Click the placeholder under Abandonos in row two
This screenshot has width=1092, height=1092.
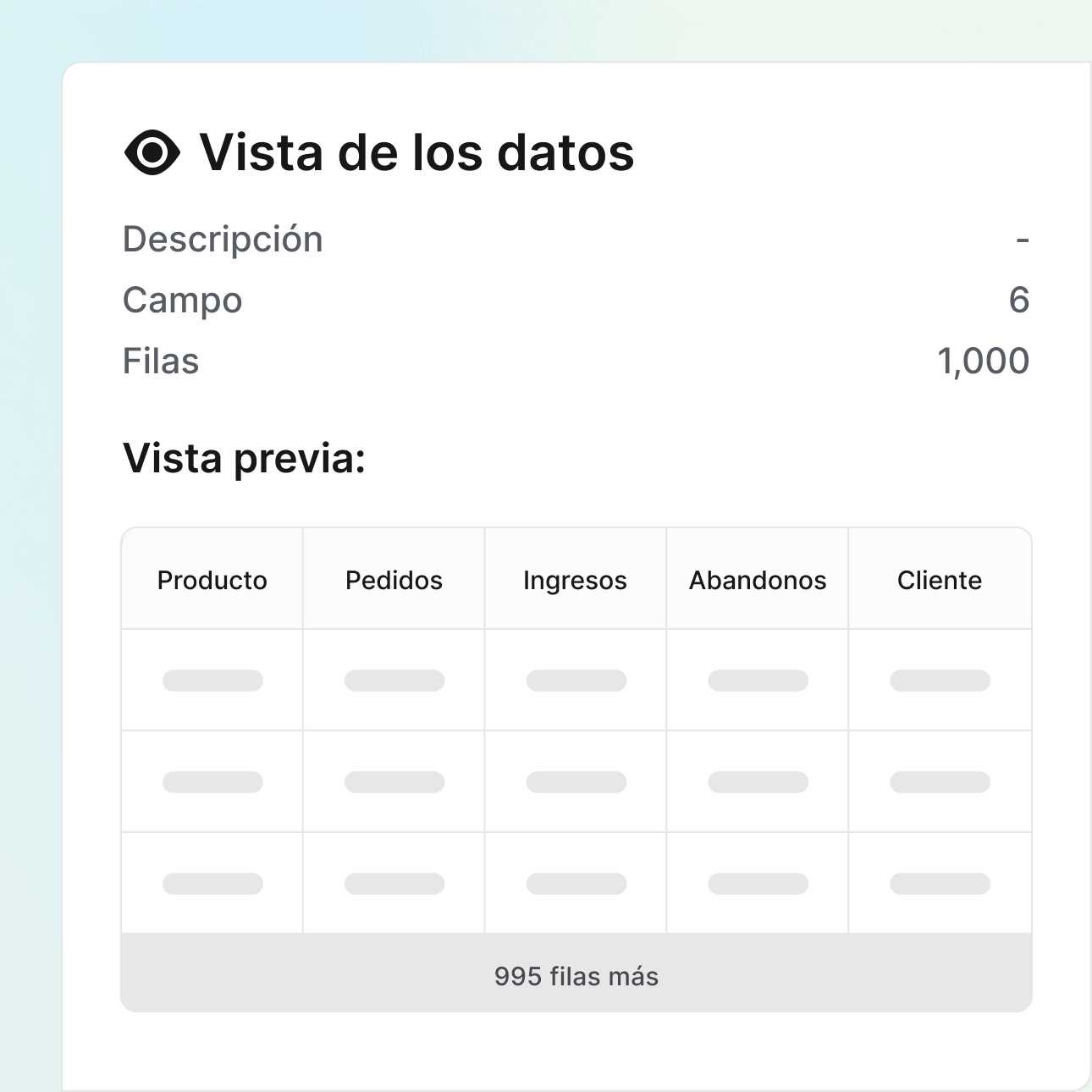click(757, 780)
